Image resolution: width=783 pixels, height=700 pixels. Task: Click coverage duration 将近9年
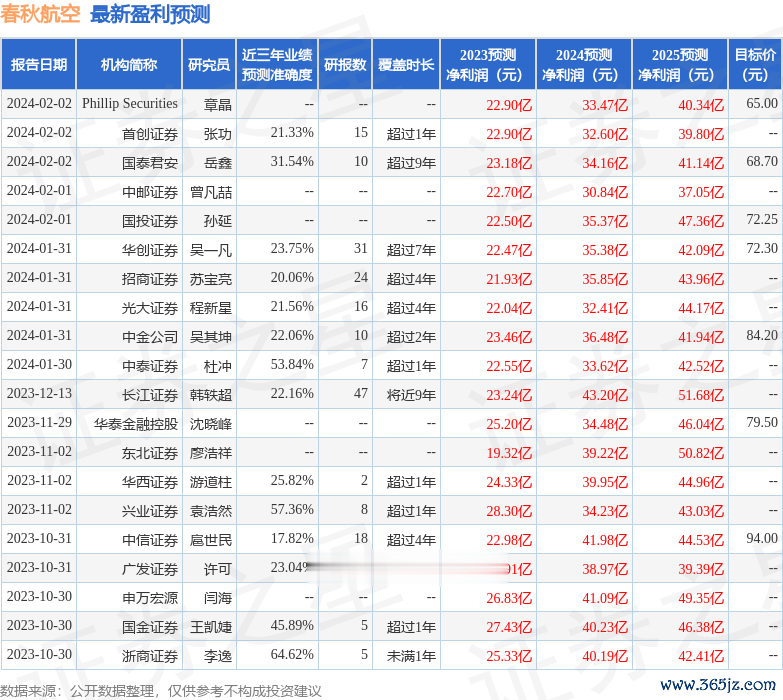pos(411,395)
